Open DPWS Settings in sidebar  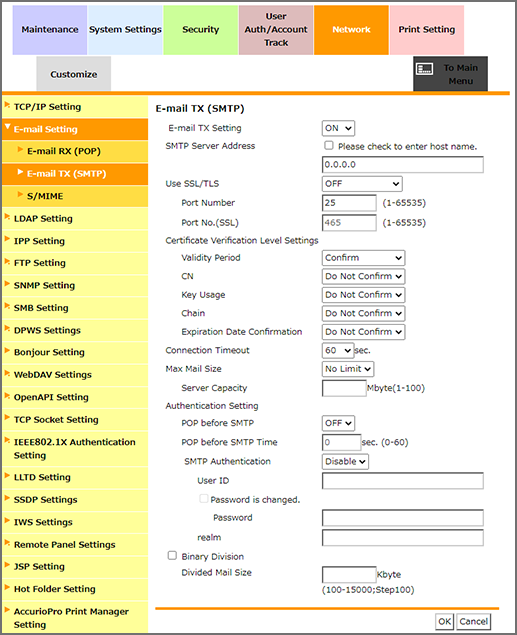(x=75, y=330)
